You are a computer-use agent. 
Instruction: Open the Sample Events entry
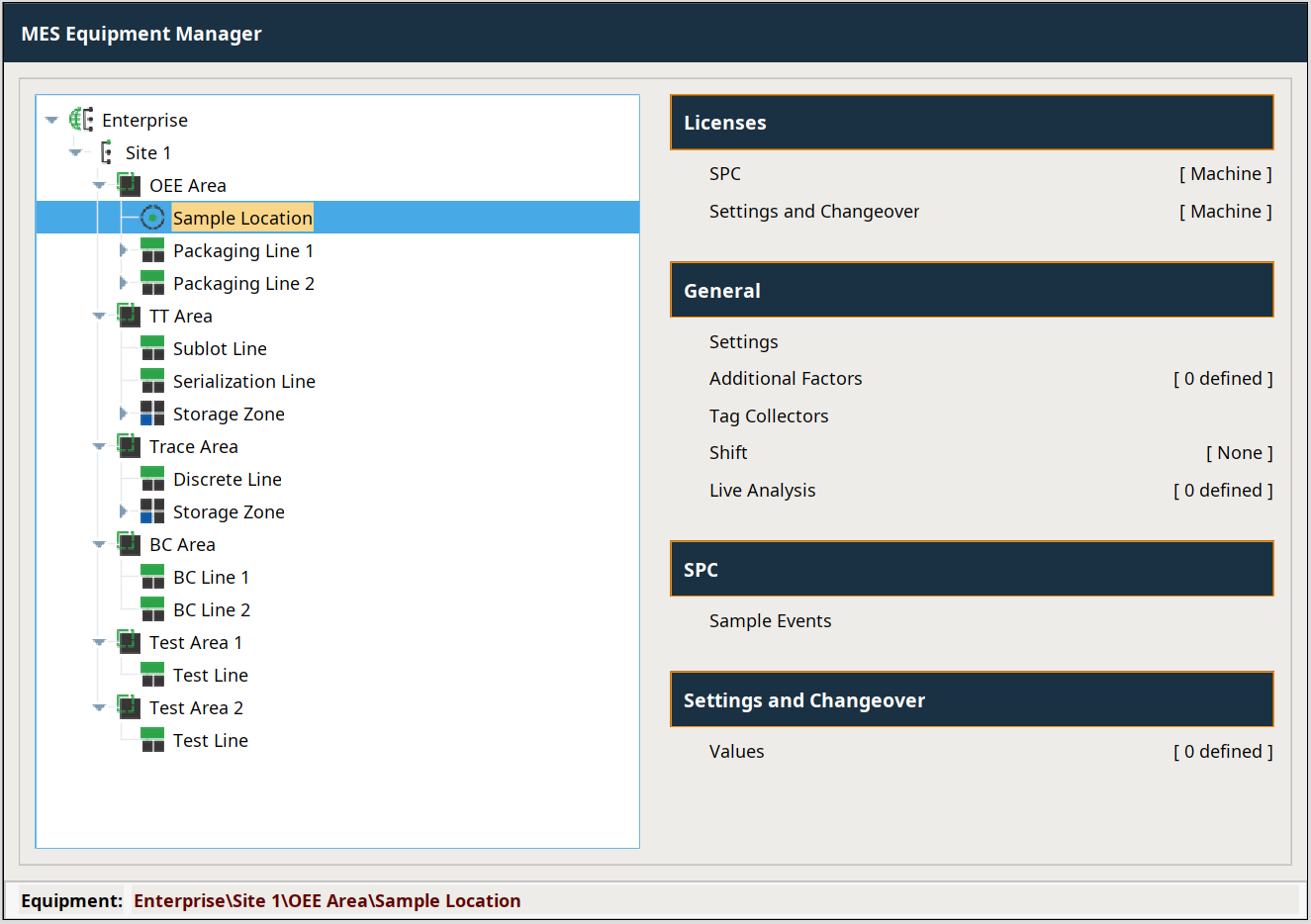coord(770,621)
